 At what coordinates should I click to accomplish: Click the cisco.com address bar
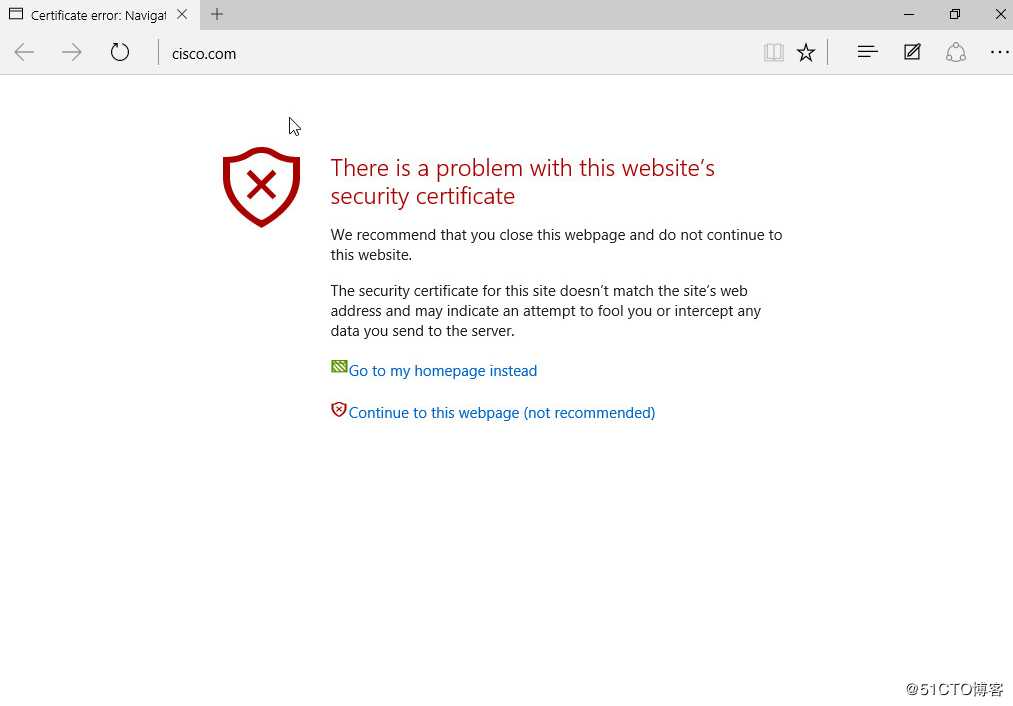point(450,54)
